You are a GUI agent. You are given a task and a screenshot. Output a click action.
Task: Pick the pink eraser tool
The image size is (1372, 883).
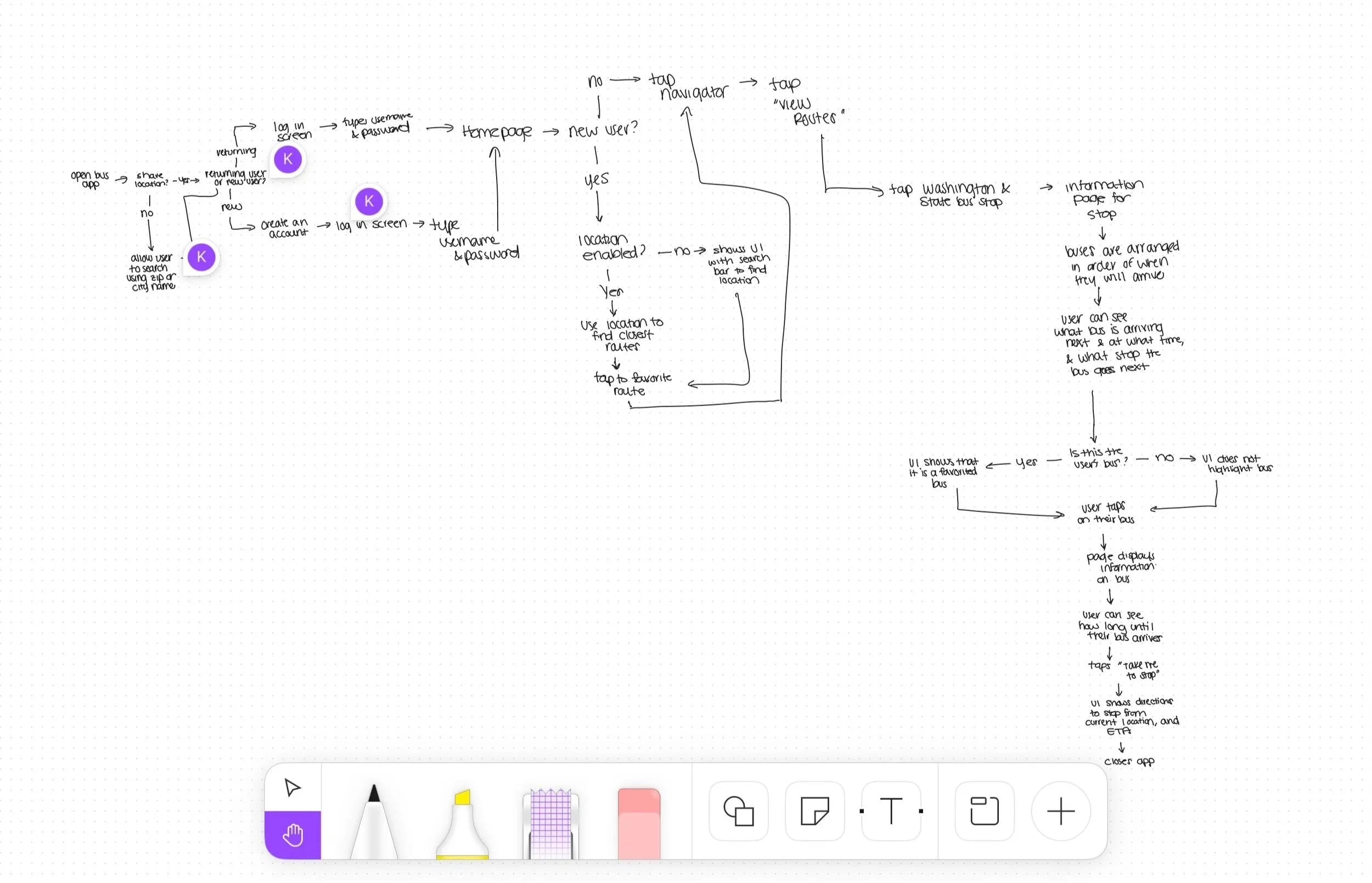click(639, 824)
